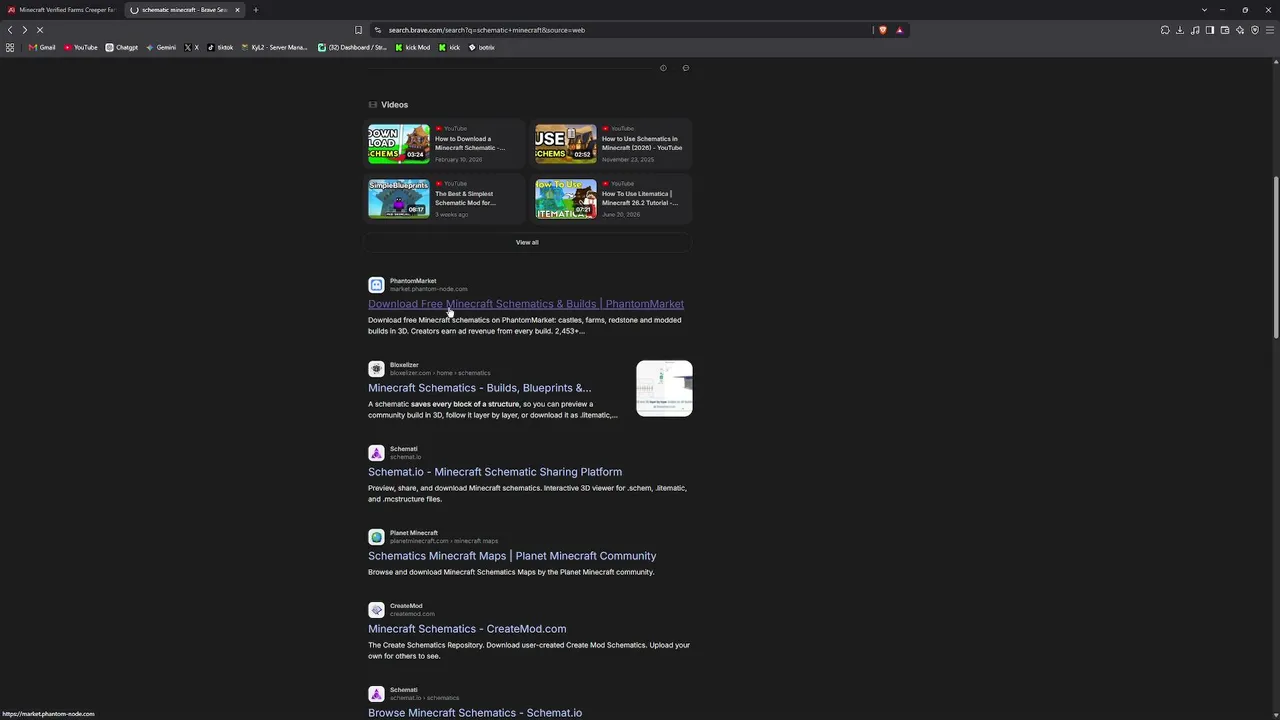The width and height of the screenshot is (1280, 720).
Task: Open the Gmail bookmark
Action: coord(42,47)
